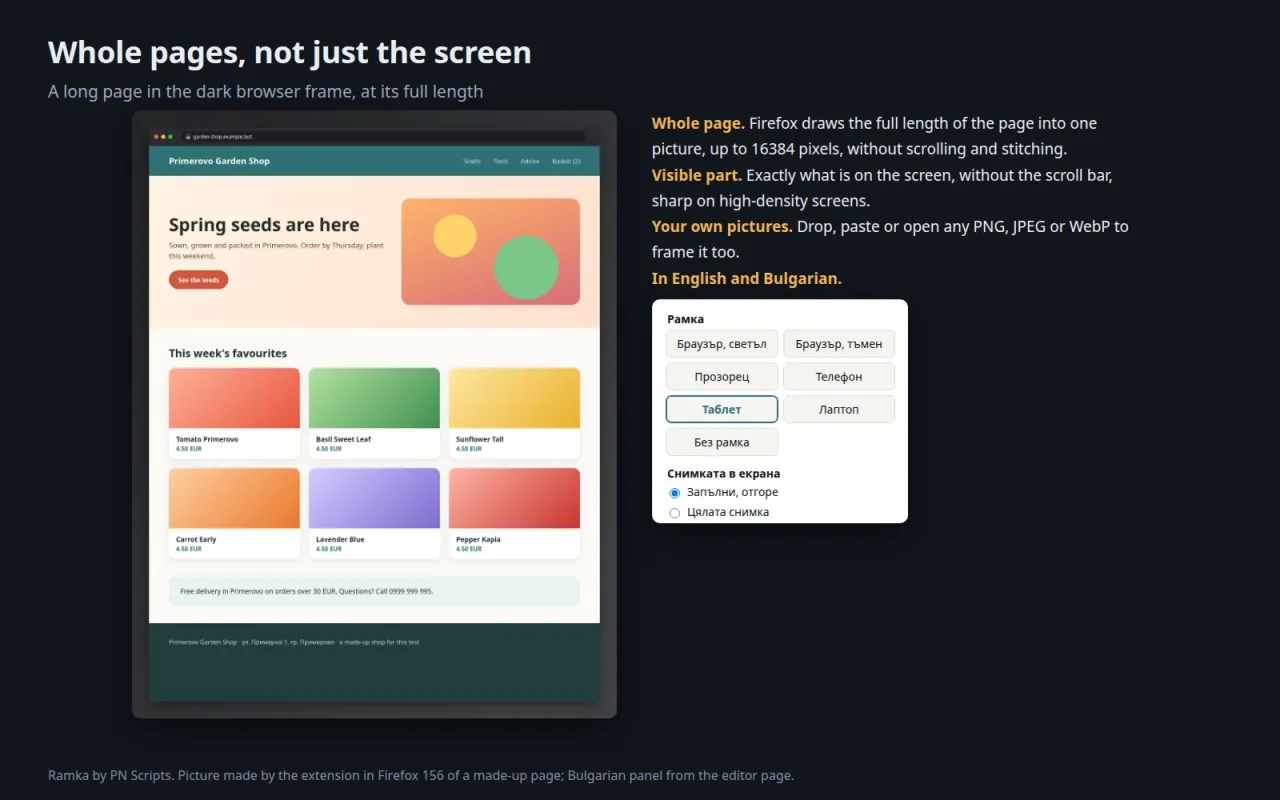Open the Basil Sweet Leaf product image
Image resolution: width=1280 pixels, height=800 pixels.
click(374, 398)
